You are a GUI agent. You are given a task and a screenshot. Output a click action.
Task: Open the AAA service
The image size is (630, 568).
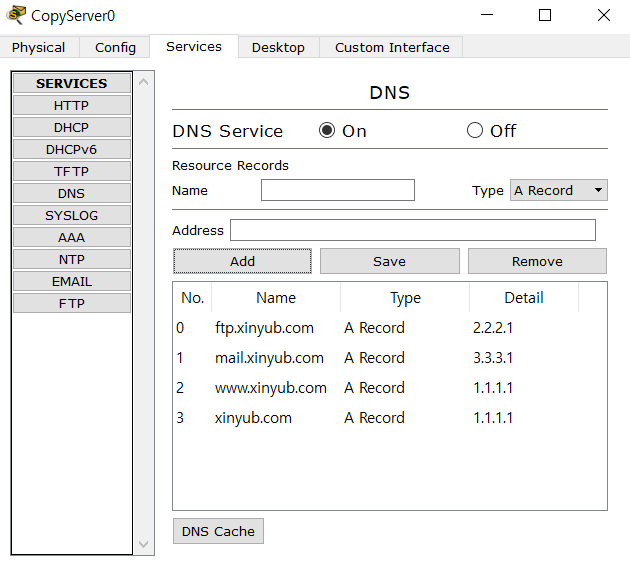pyautogui.click(x=72, y=237)
